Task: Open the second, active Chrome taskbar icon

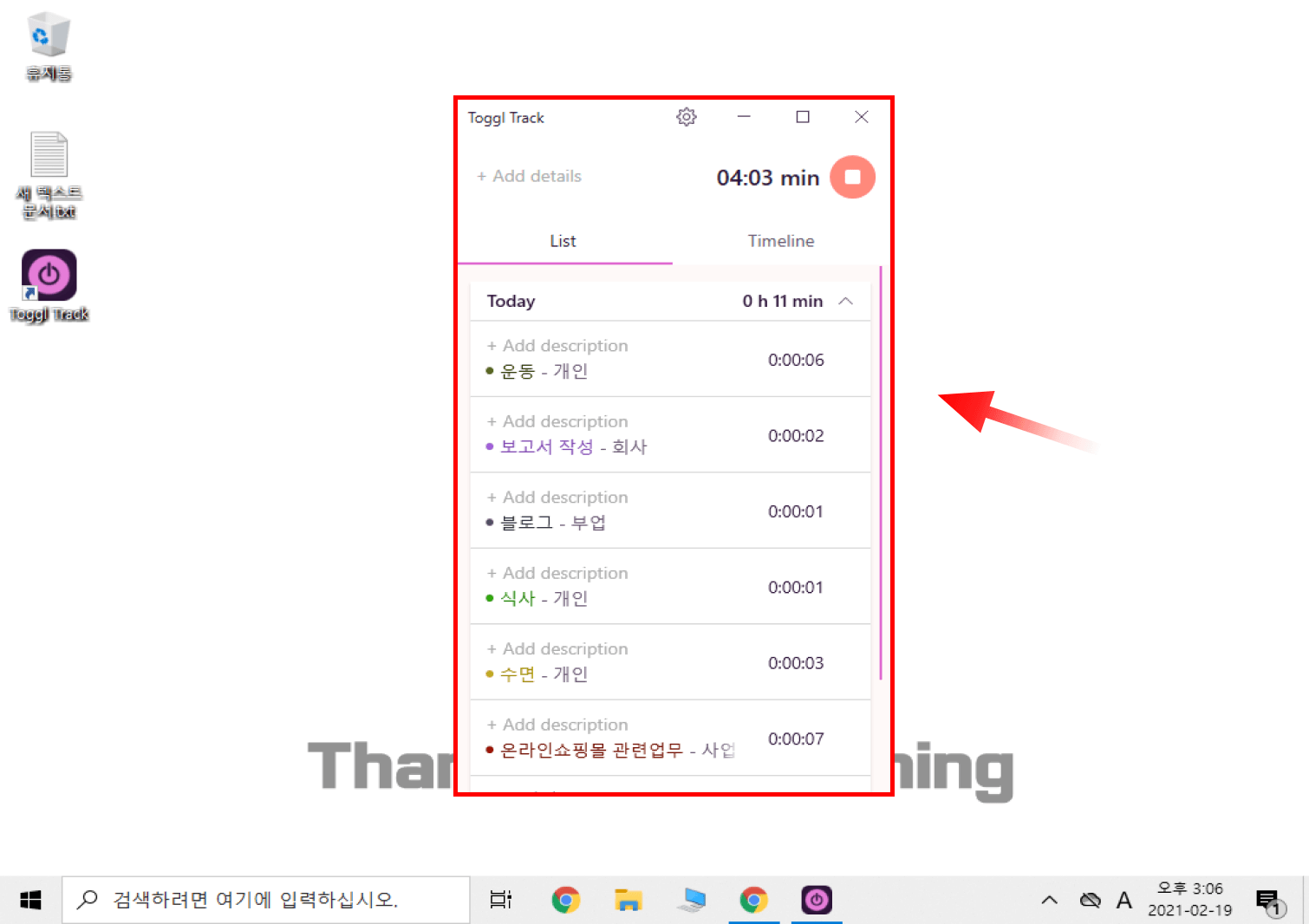Action: [x=754, y=901]
